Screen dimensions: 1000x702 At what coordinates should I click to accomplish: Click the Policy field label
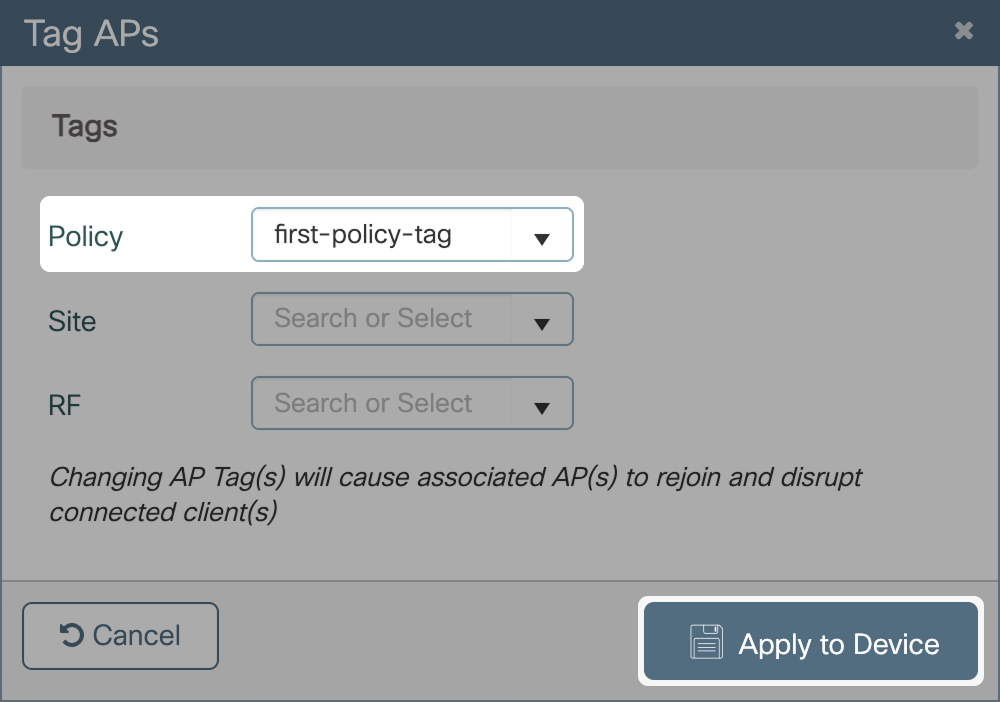tap(85, 237)
